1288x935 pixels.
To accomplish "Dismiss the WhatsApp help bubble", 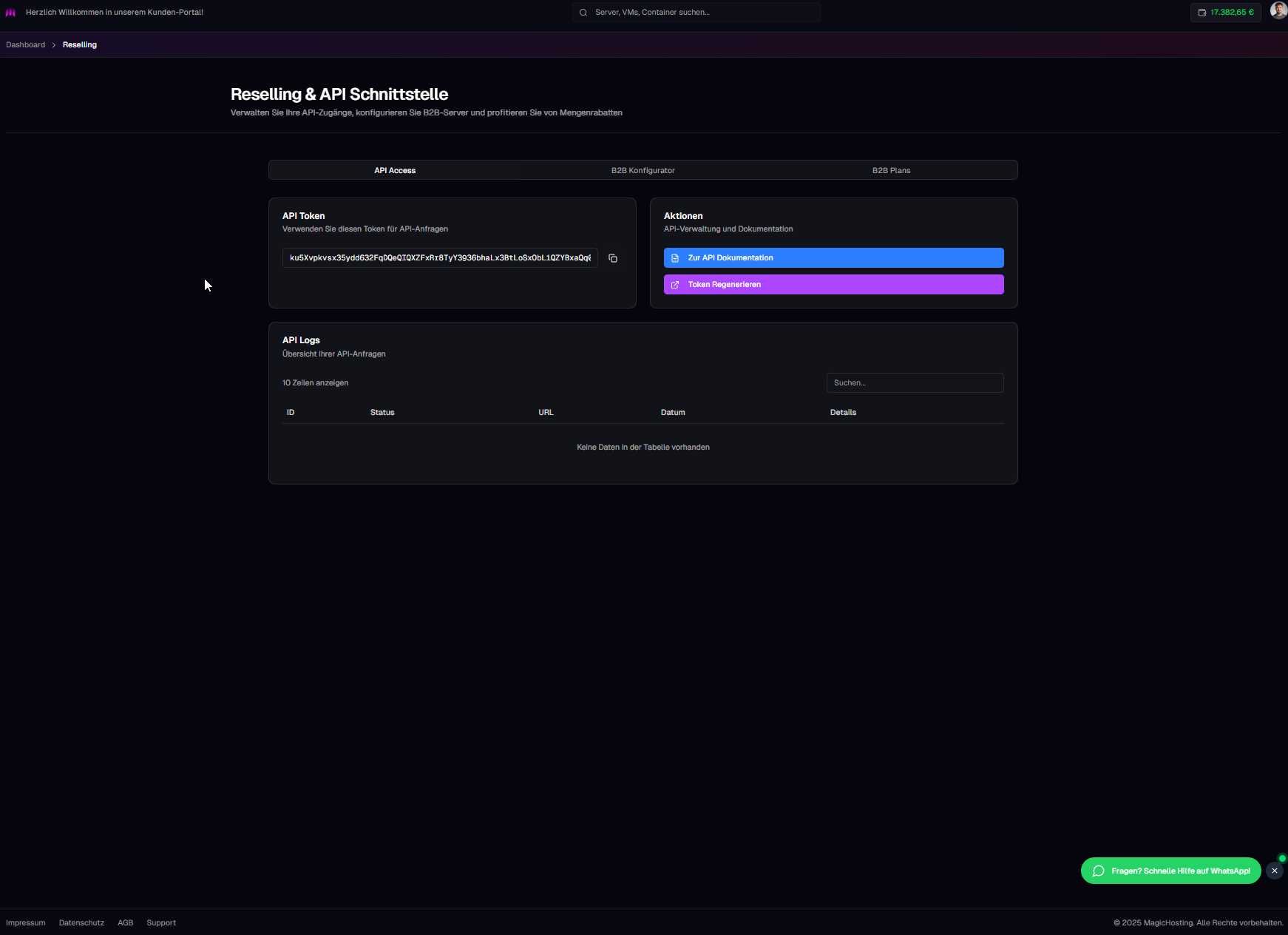I will point(1274,871).
